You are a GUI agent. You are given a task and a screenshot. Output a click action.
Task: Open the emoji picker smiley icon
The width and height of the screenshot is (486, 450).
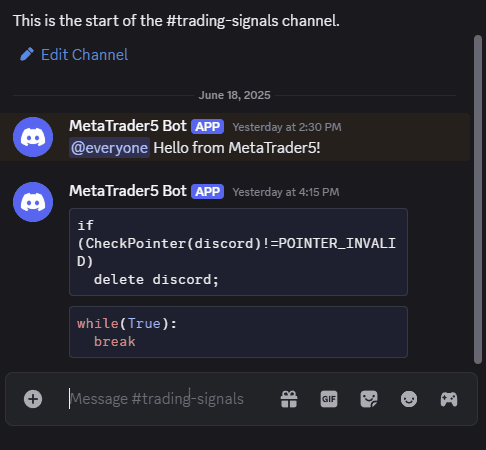point(409,399)
